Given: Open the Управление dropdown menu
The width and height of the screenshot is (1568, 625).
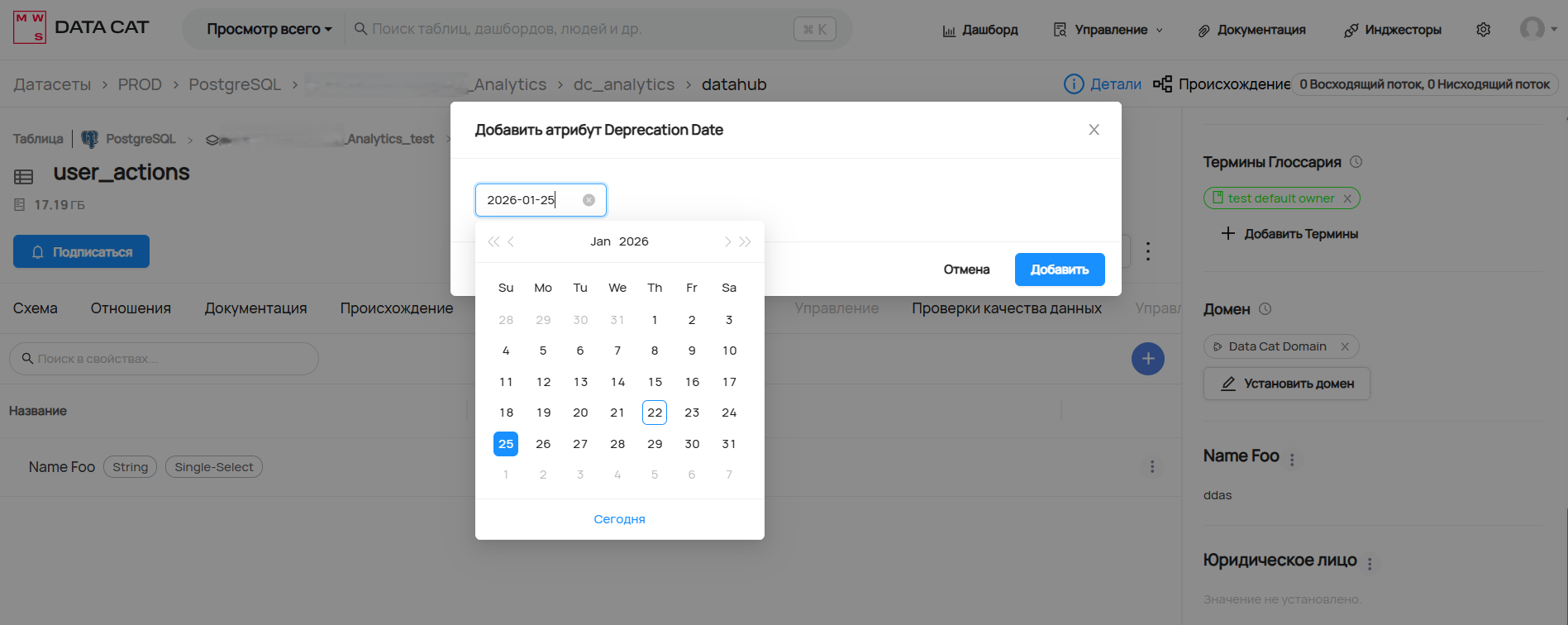Looking at the screenshot, I should pyautogui.click(x=1108, y=30).
